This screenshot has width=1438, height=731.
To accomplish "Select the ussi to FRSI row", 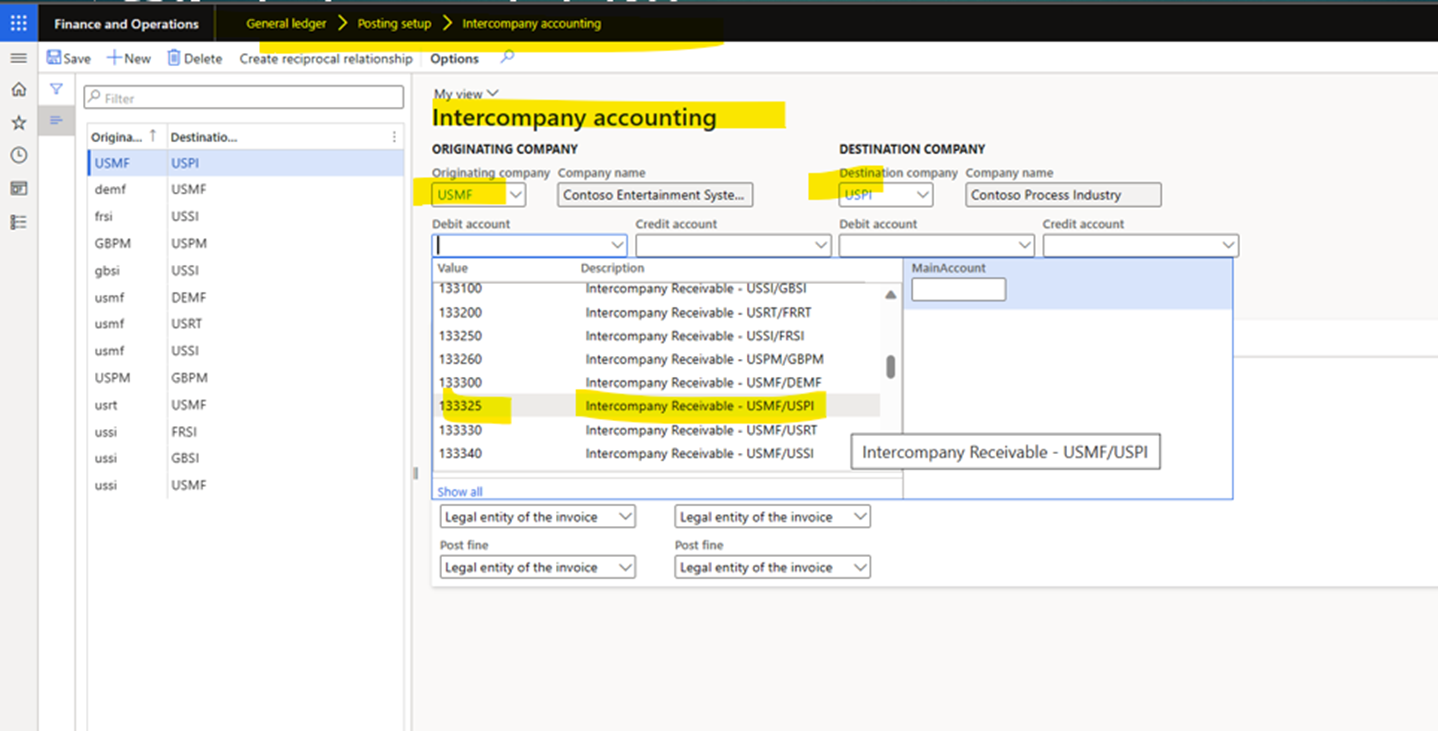I will click(x=246, y=432).
